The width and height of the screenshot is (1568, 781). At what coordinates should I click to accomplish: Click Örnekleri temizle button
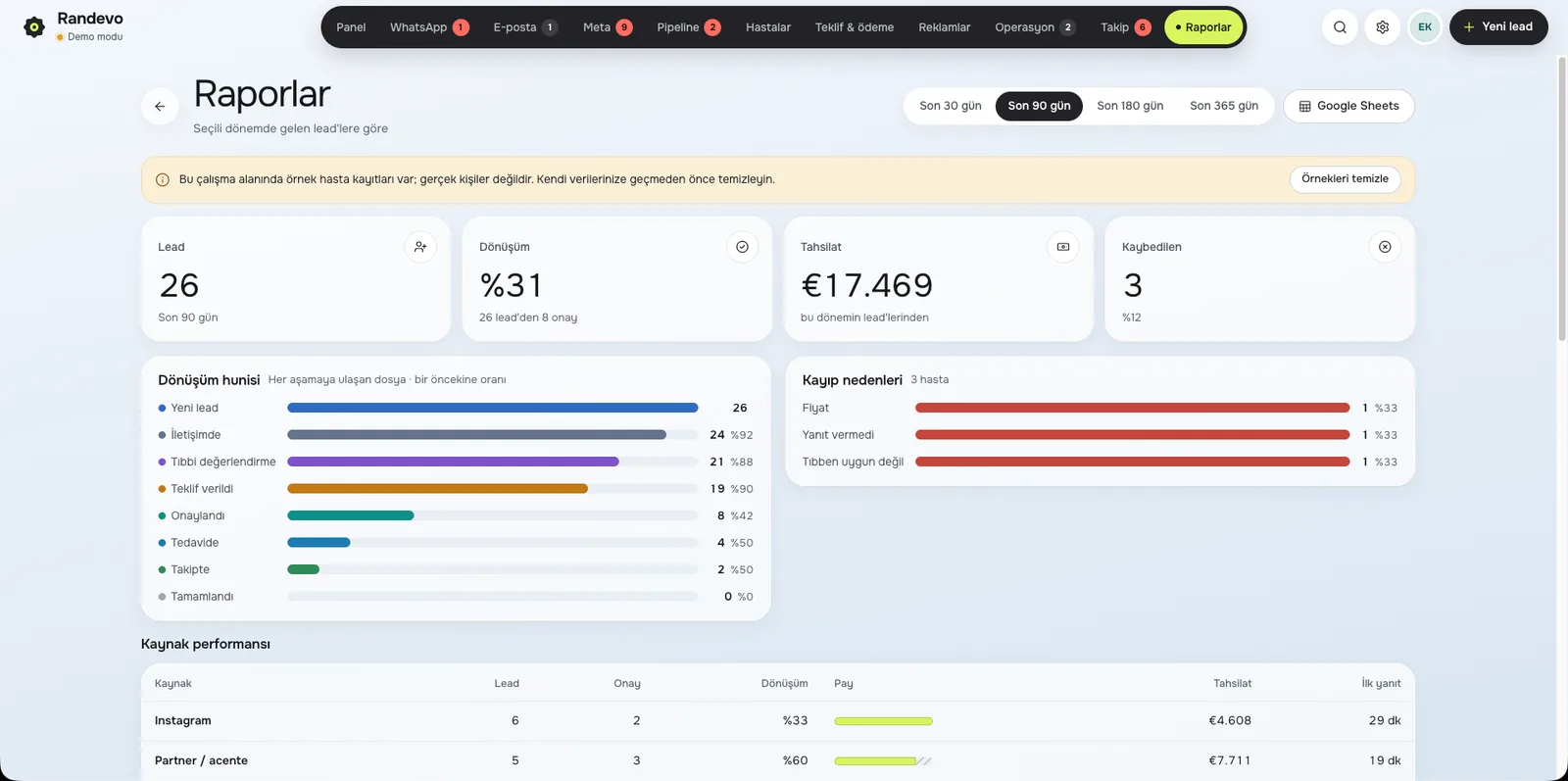1345,179
